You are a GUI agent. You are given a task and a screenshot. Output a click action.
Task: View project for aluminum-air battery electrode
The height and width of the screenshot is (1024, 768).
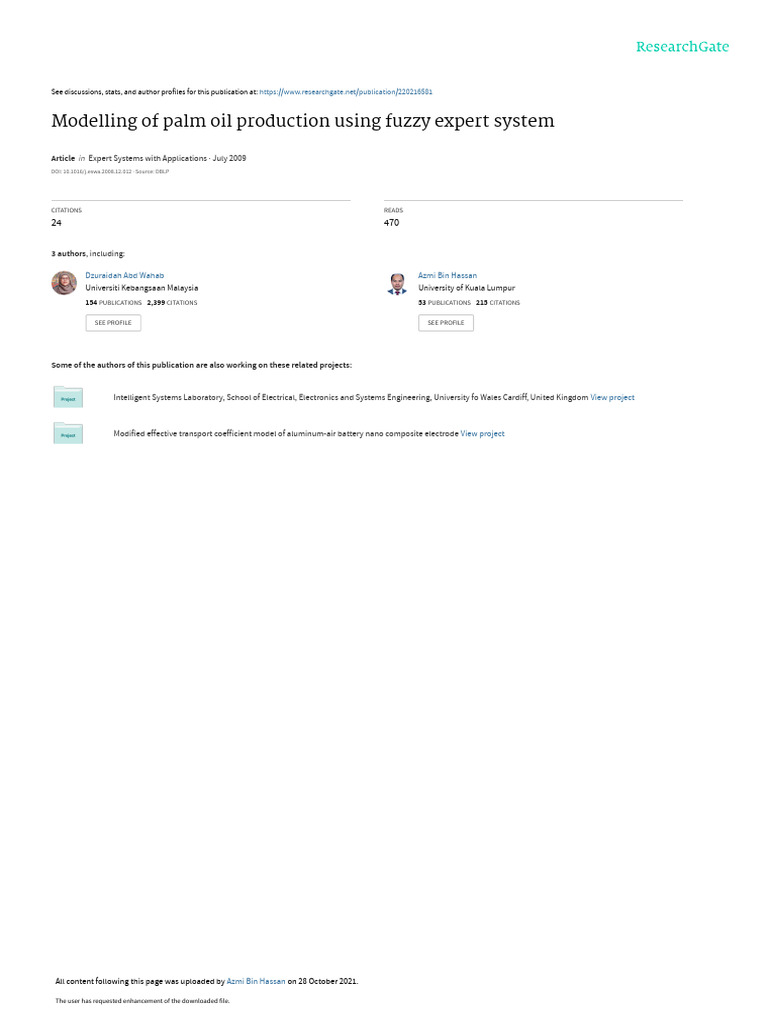tap(482, 434)
